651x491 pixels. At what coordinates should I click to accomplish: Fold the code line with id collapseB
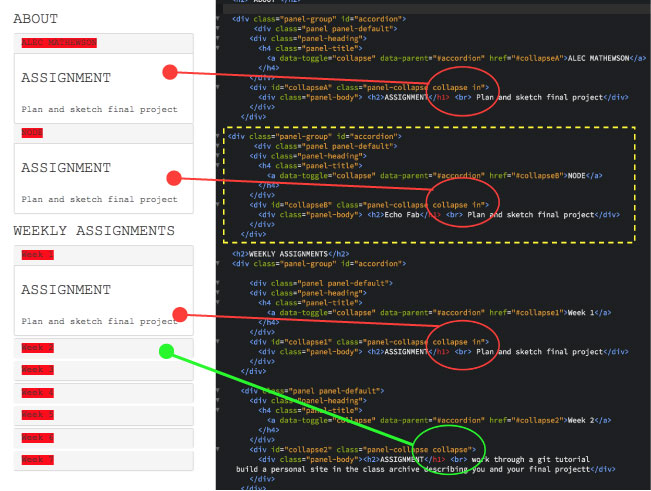point(218,205)
